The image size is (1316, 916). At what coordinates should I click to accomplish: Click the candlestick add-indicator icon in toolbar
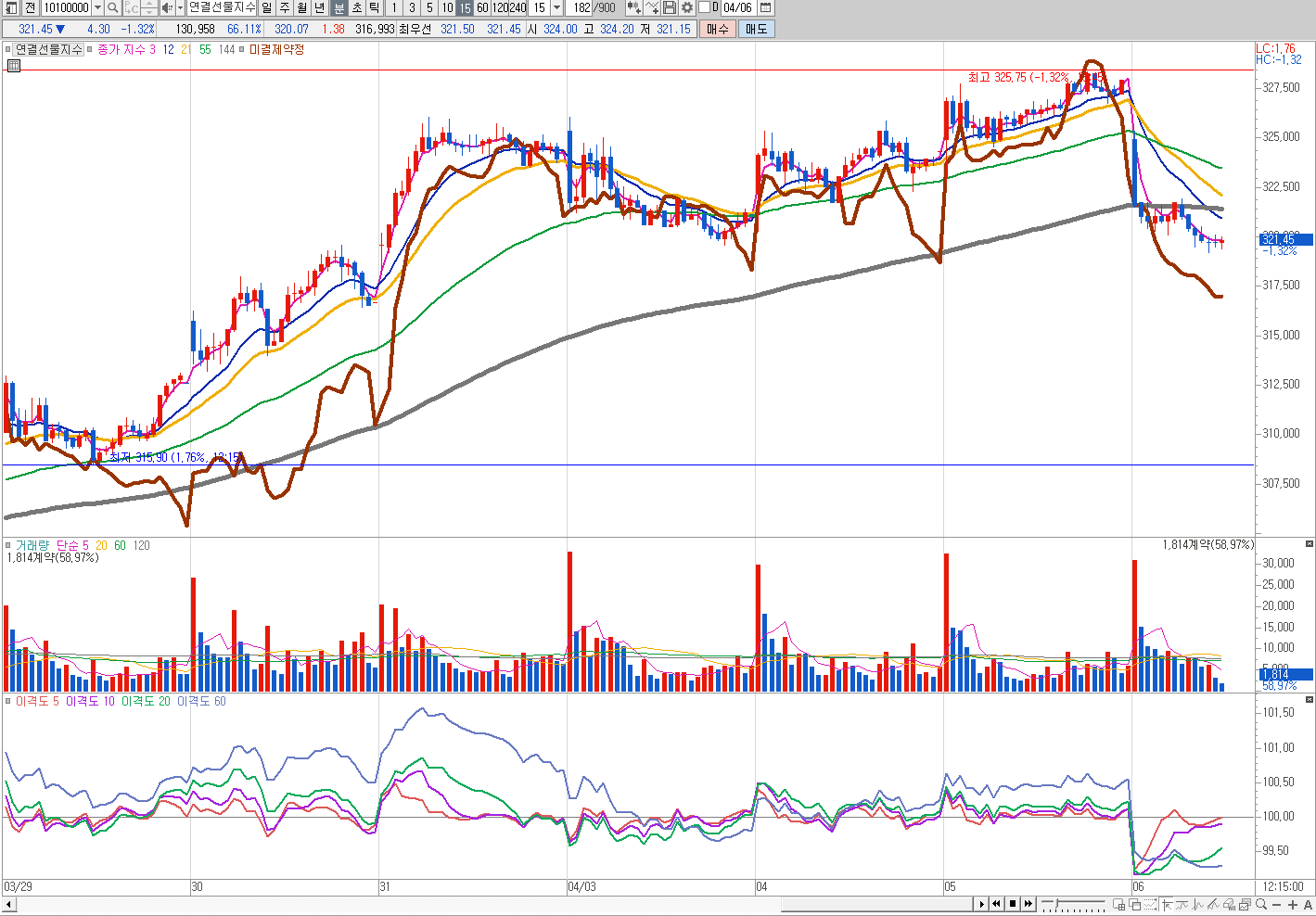(633, 7)
